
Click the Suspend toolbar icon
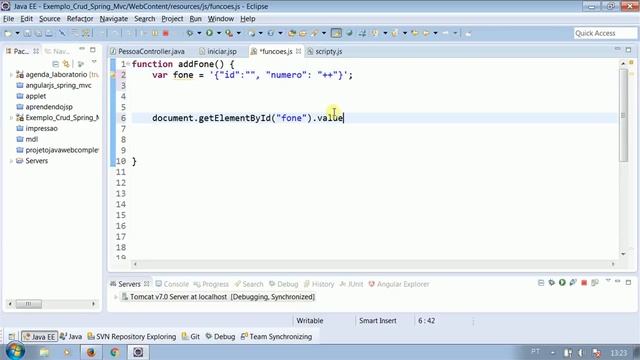point(155,33)
